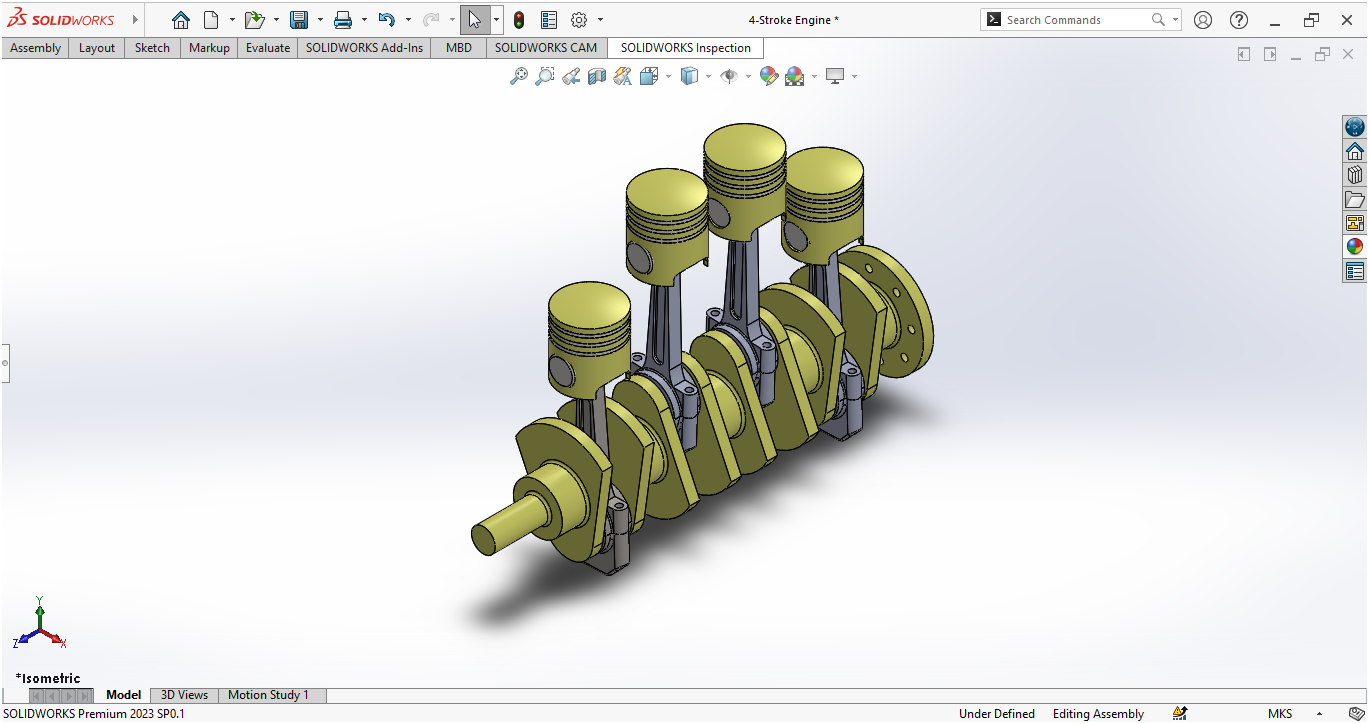Open the Zoom to Fit tool

[x=518, y=76]
